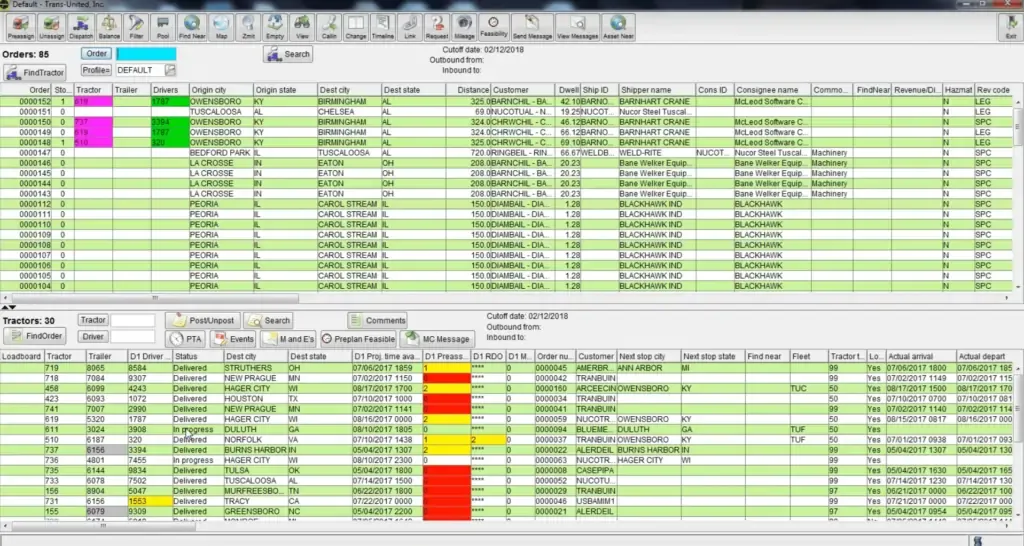Sort orders by Dest city column header
The height and width of the screenshot is (546, 1024).
349,90
